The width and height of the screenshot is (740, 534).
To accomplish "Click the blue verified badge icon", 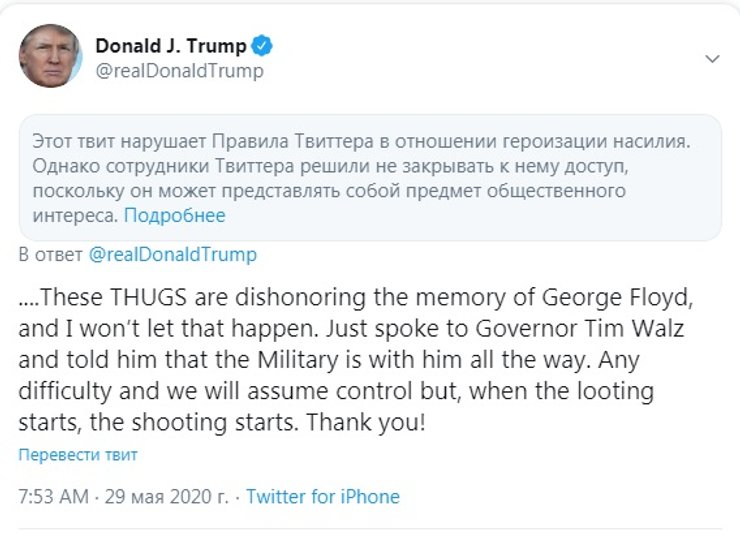I will [x=263, y=46].
